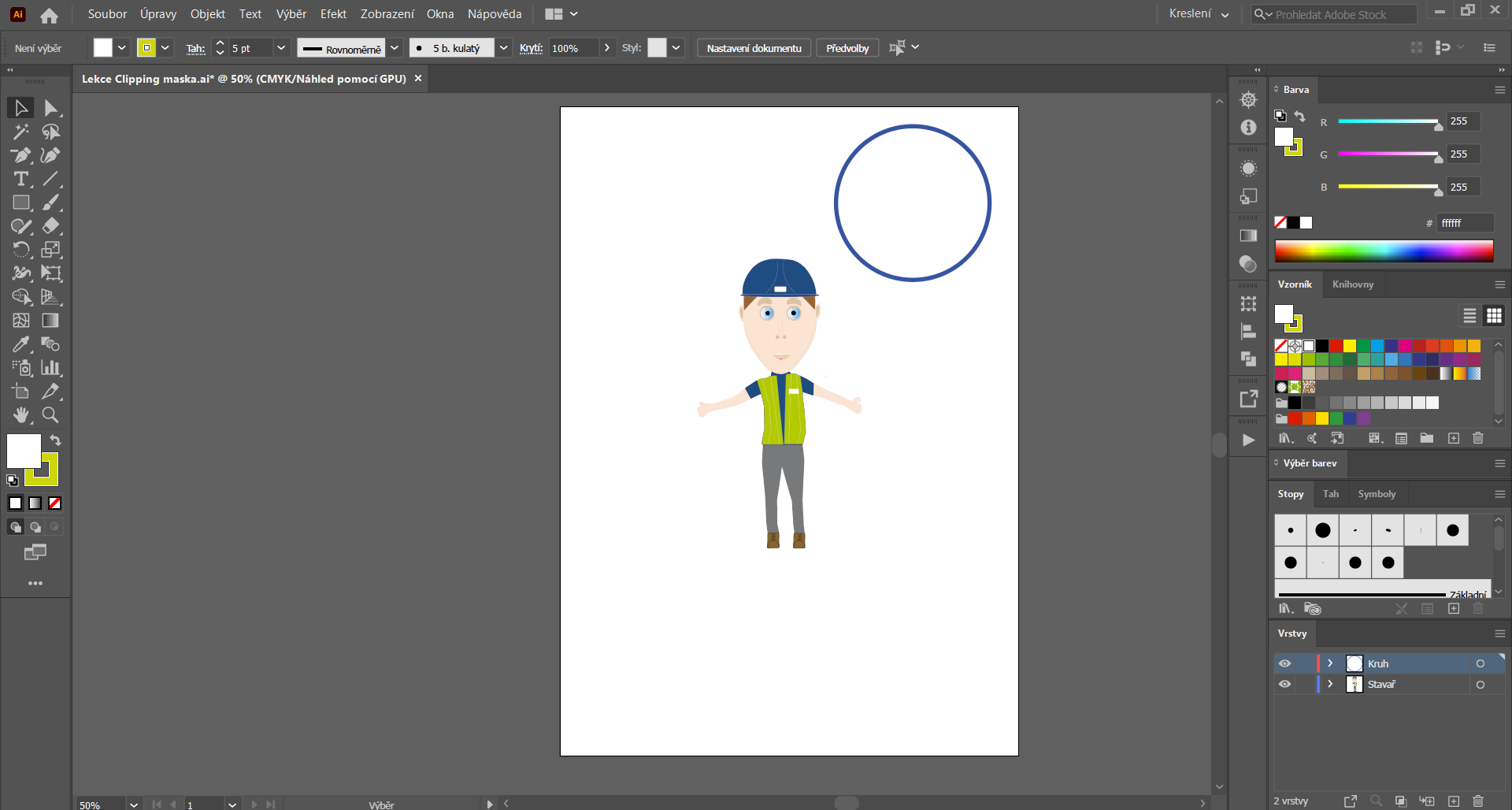The height and width of the screenshot is (810, 1512).
Task: Open the Gradient tool
Action: point(50,321)
